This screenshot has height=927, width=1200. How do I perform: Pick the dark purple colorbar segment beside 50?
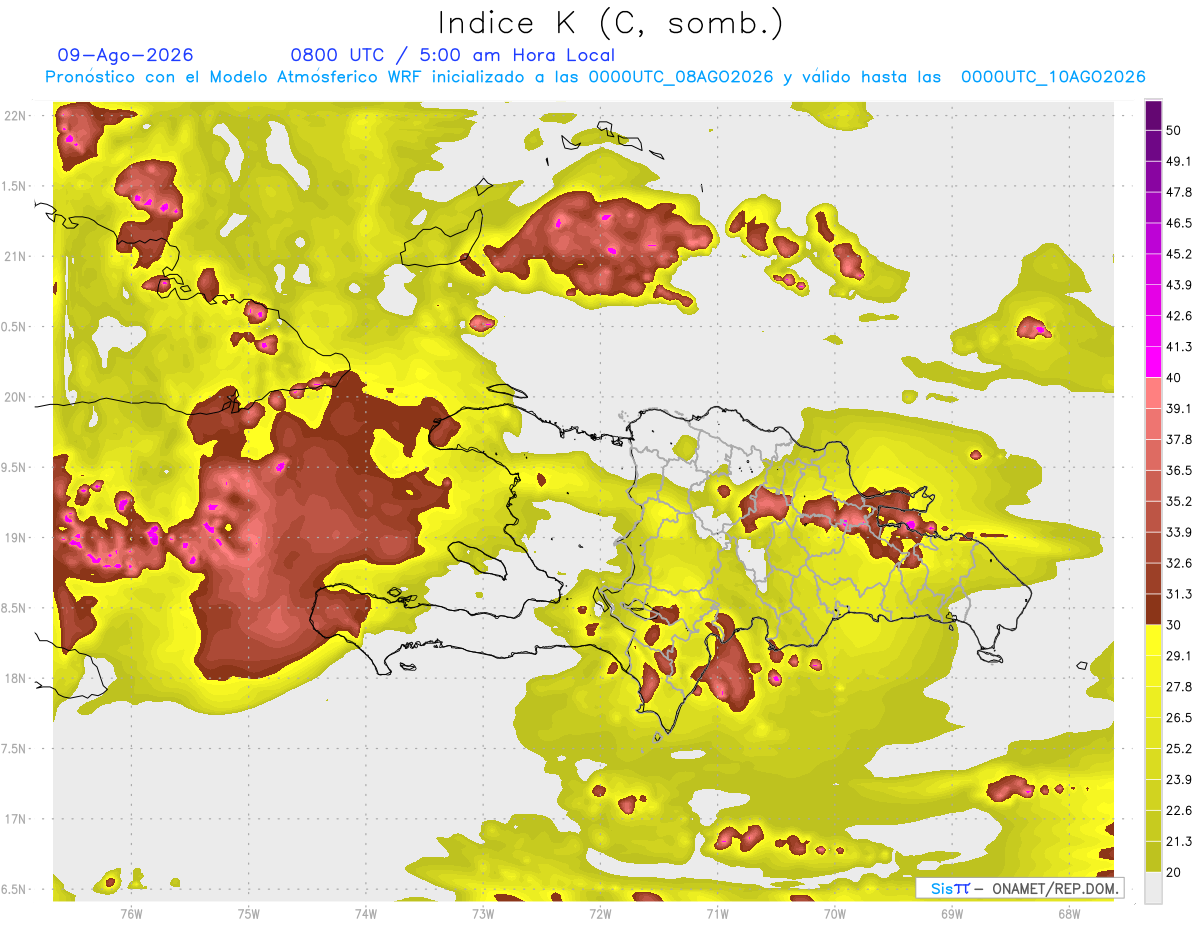tap(1154, 115)
